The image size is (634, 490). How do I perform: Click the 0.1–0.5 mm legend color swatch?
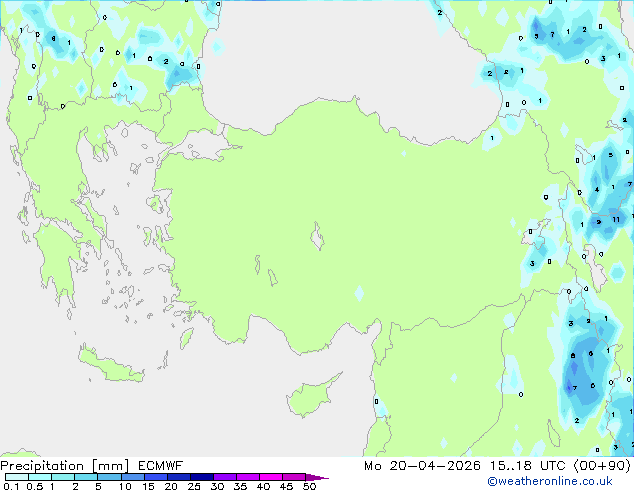click(17, 477)
